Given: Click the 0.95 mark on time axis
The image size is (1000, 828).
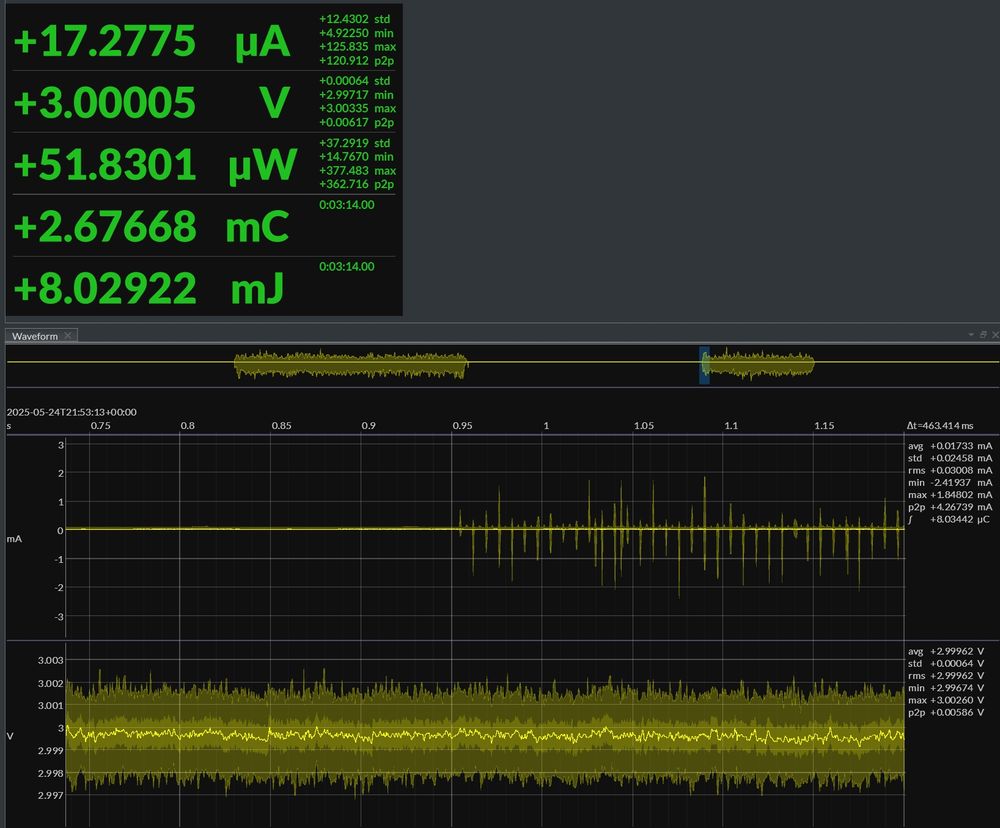Looking at the screenshot, I should [x=462, y=425].
